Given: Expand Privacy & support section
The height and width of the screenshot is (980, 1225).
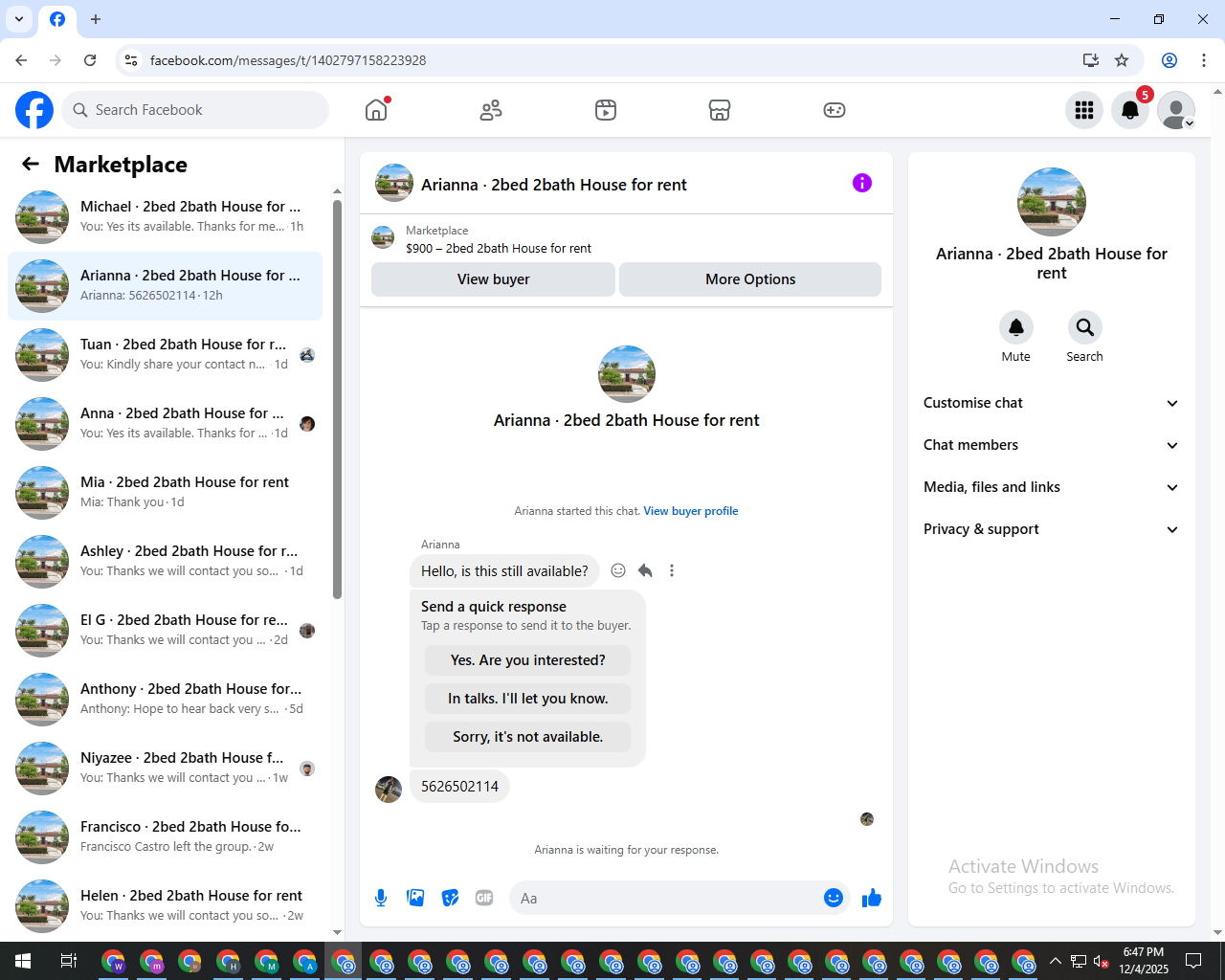Looking at the screenshot, I should 1051,529.
